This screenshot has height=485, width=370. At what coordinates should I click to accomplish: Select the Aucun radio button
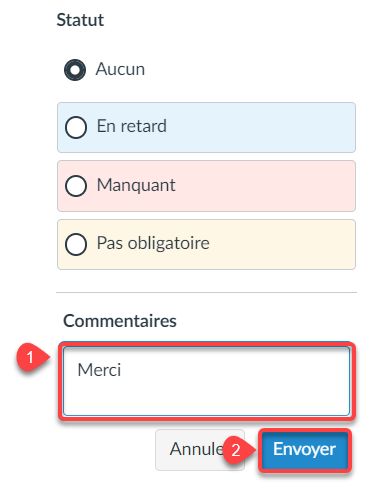pyautogui.click(x=75, y=70)
